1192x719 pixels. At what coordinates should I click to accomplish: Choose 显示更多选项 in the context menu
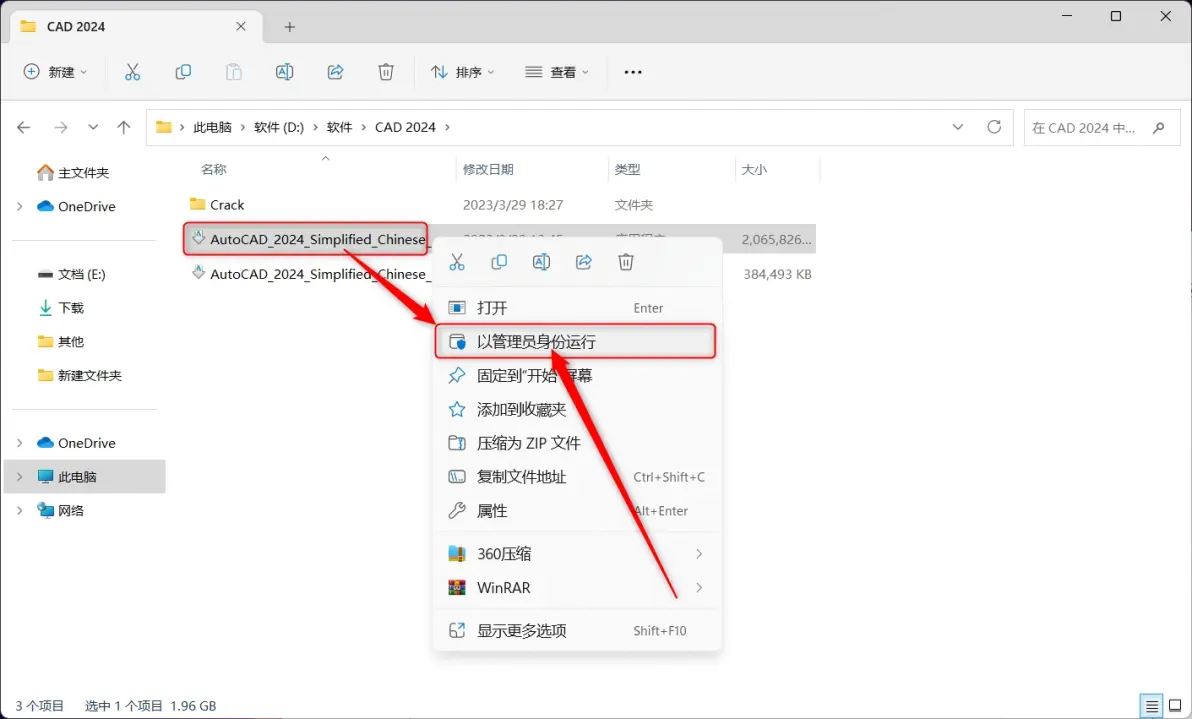pyautogui.click(x=577, y=630)
